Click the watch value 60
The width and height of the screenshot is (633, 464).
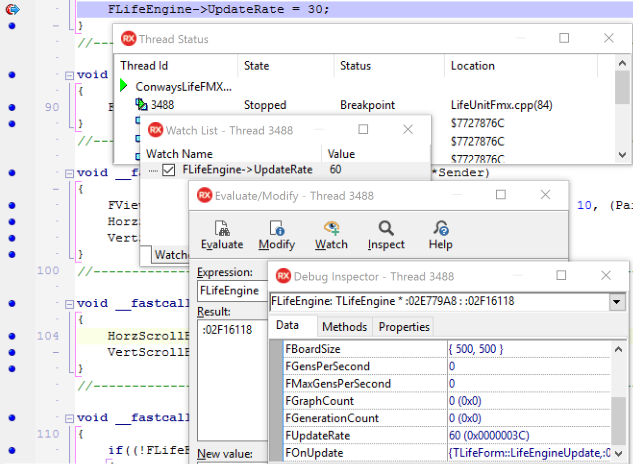tap(335, 170)
